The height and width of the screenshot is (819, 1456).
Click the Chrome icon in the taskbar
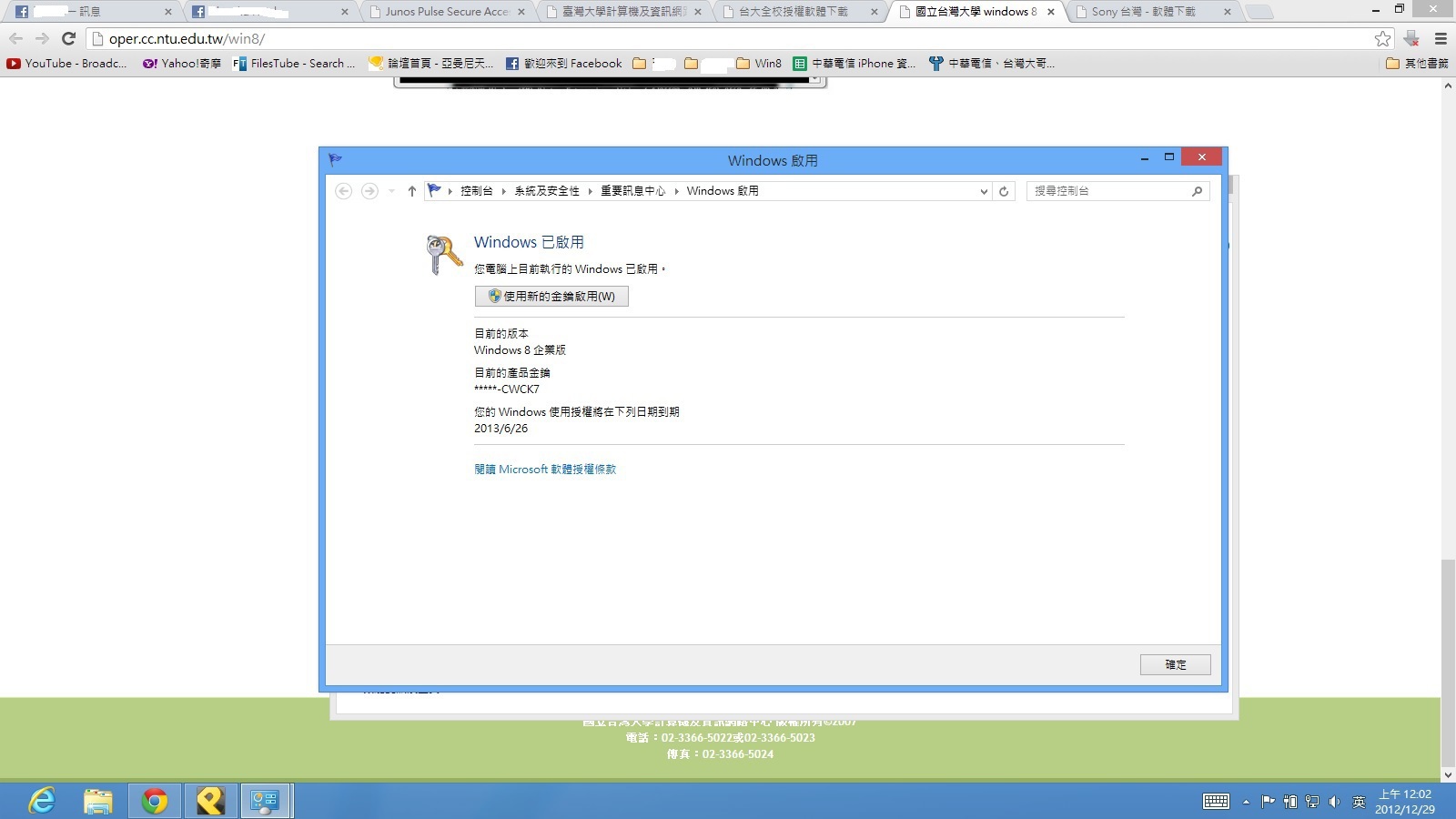tap(154, 801)
